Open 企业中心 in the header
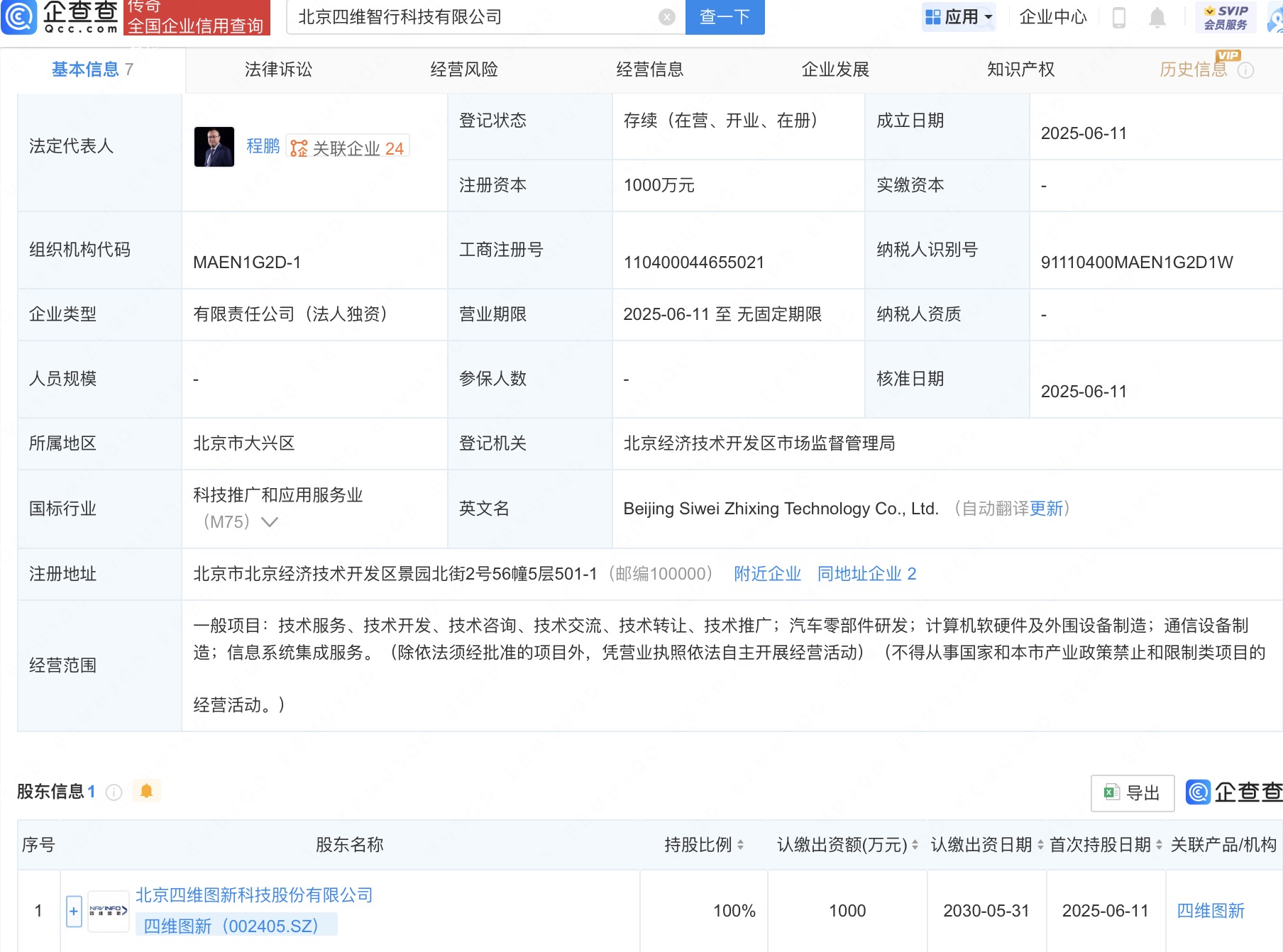Screen dimensions: 1283x952 1053,17
